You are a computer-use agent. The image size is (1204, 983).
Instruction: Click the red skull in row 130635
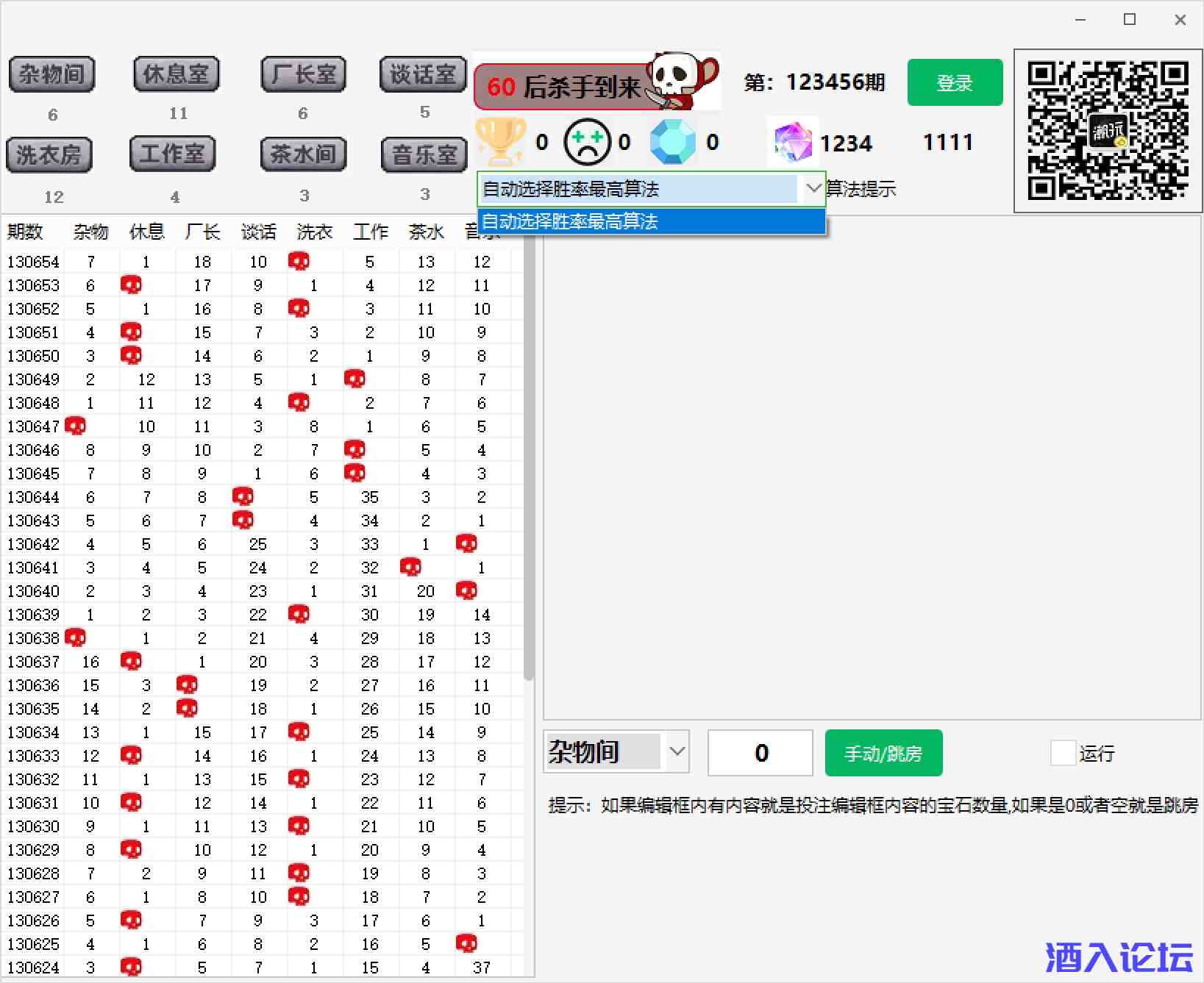(x=187, y=708)
